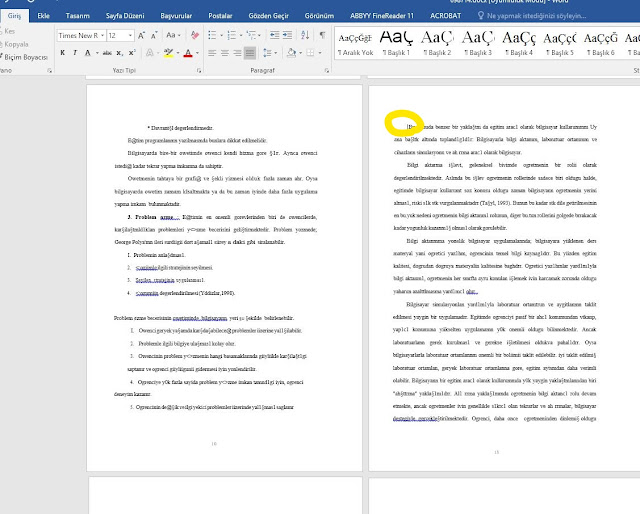The width and height of the screenshot is (640, 514).
Task: Insert bulleted list
Action: click(212, 35)
